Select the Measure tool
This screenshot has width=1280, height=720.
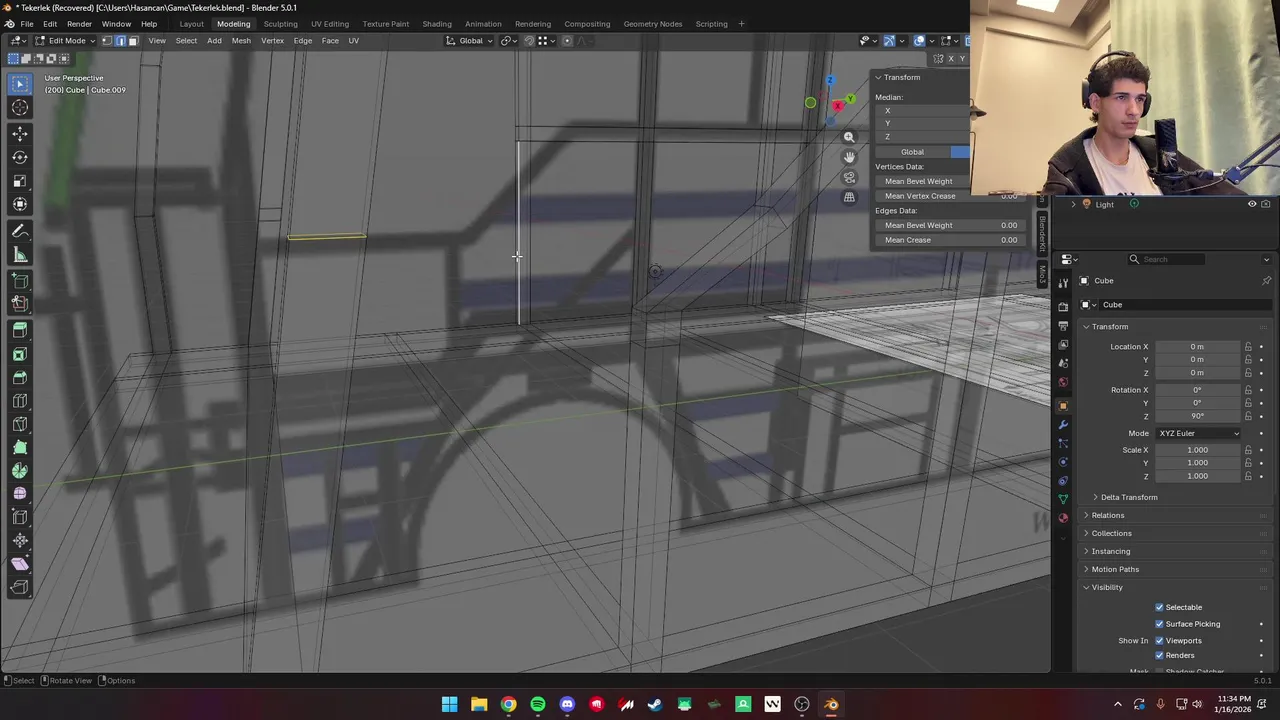coord(20,255)
